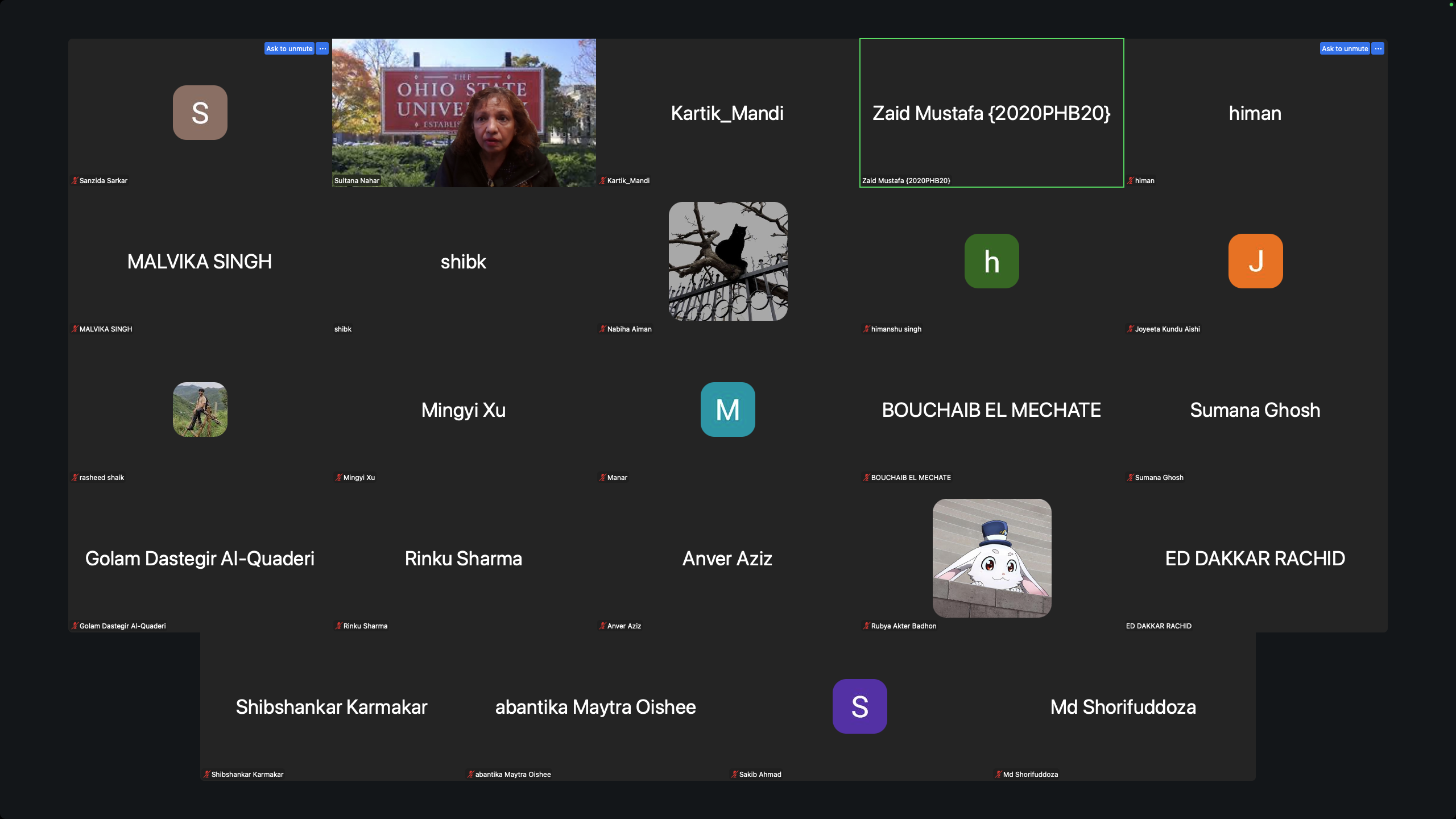Click the shibk name label
Viewport: 1456px width, 819px height.
343,329
